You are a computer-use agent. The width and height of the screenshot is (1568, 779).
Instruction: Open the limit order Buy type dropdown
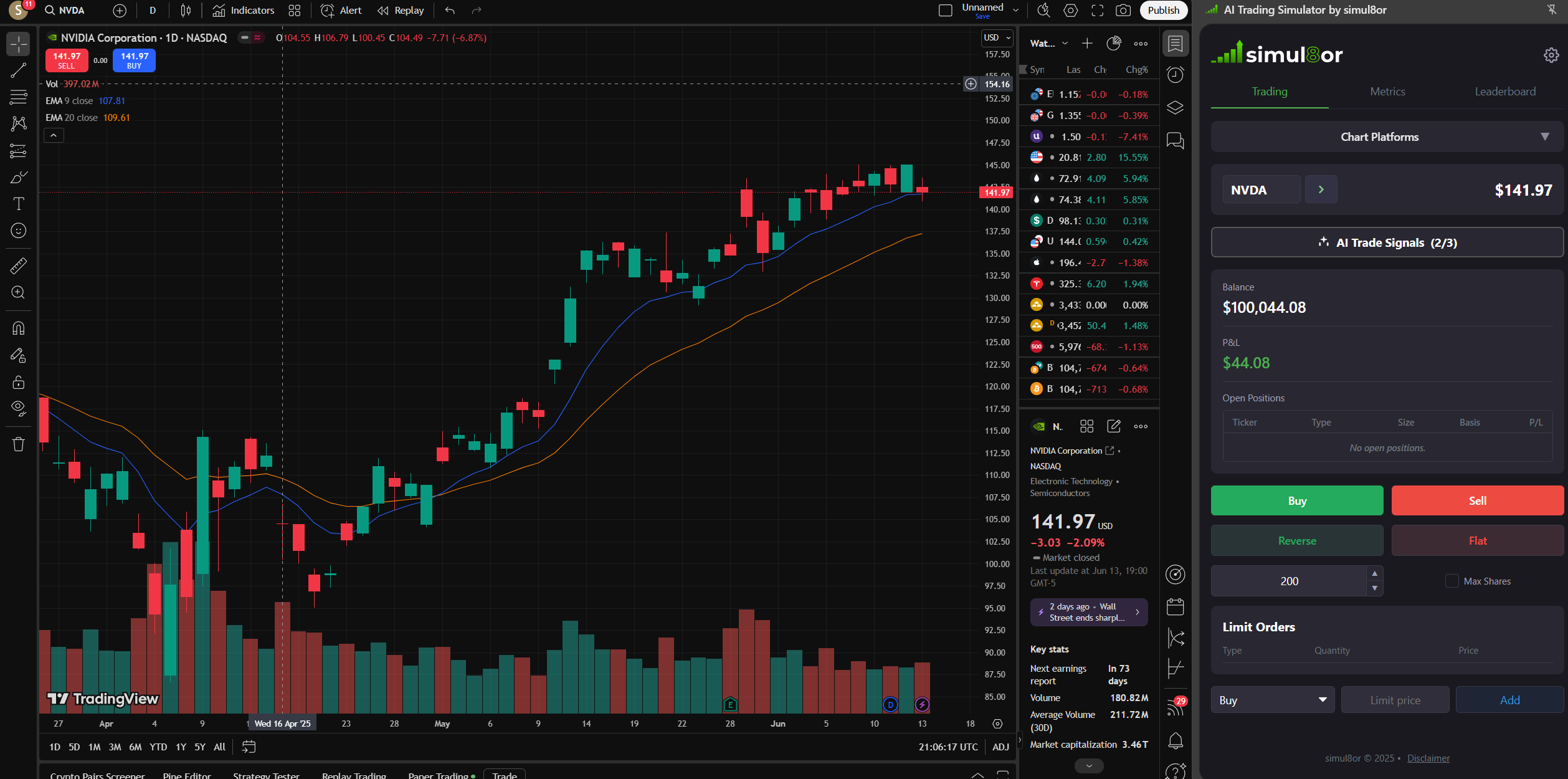pyautogui.click(x=1273, y=700)
